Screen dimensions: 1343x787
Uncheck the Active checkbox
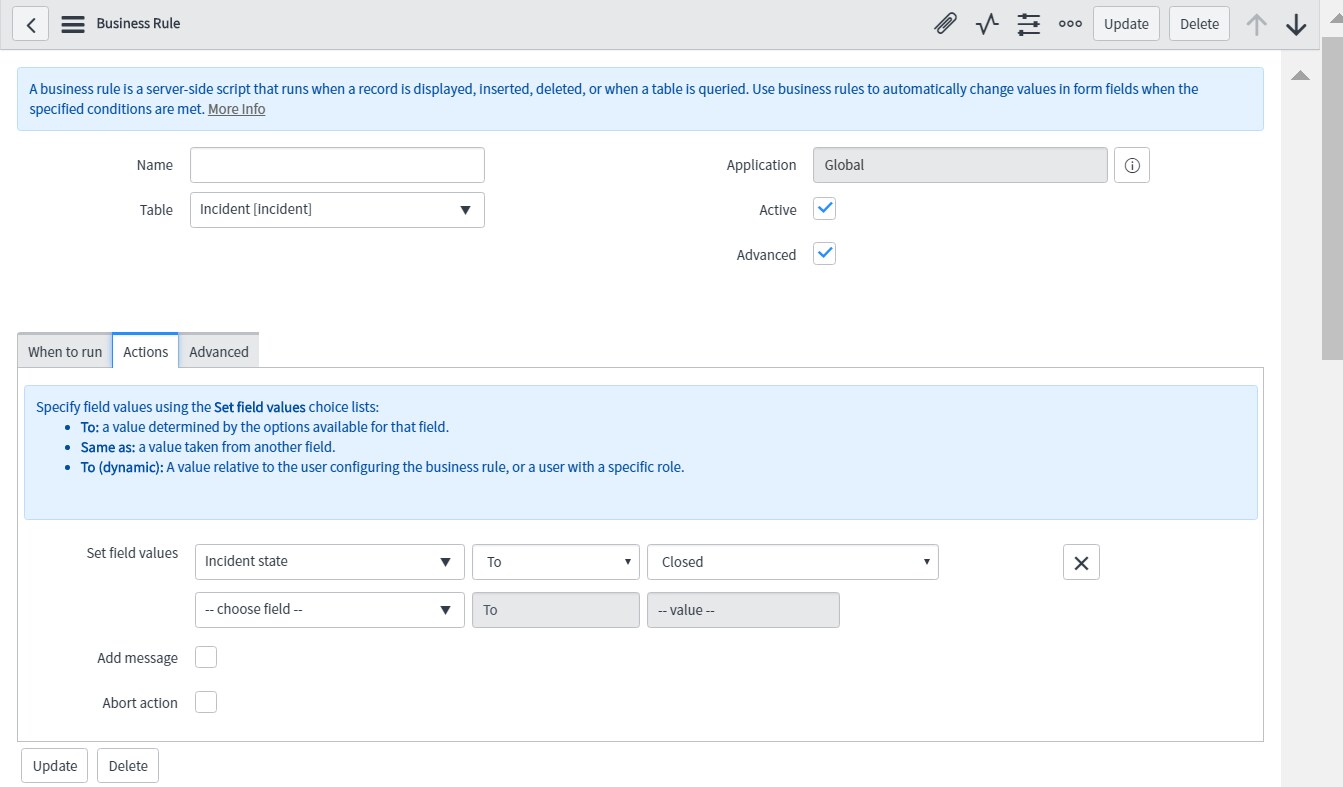pos(825,209)
